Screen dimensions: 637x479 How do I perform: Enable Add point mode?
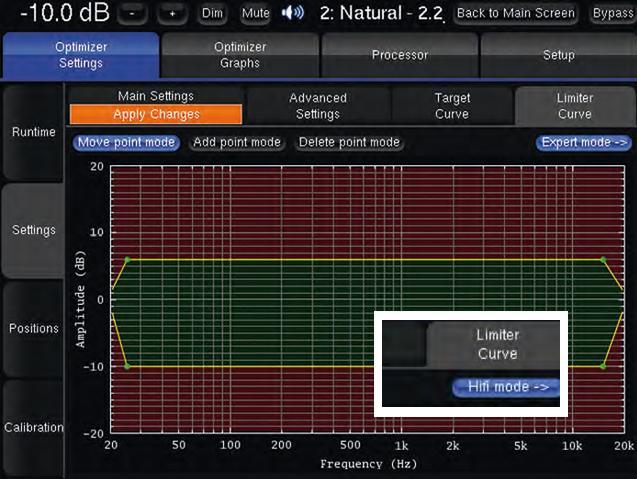coord(237,142)
